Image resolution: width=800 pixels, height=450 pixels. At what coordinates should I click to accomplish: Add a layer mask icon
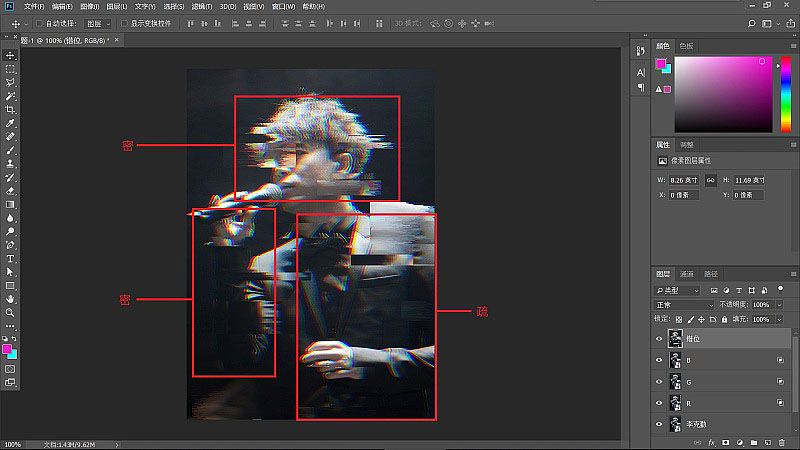[726, 443]
